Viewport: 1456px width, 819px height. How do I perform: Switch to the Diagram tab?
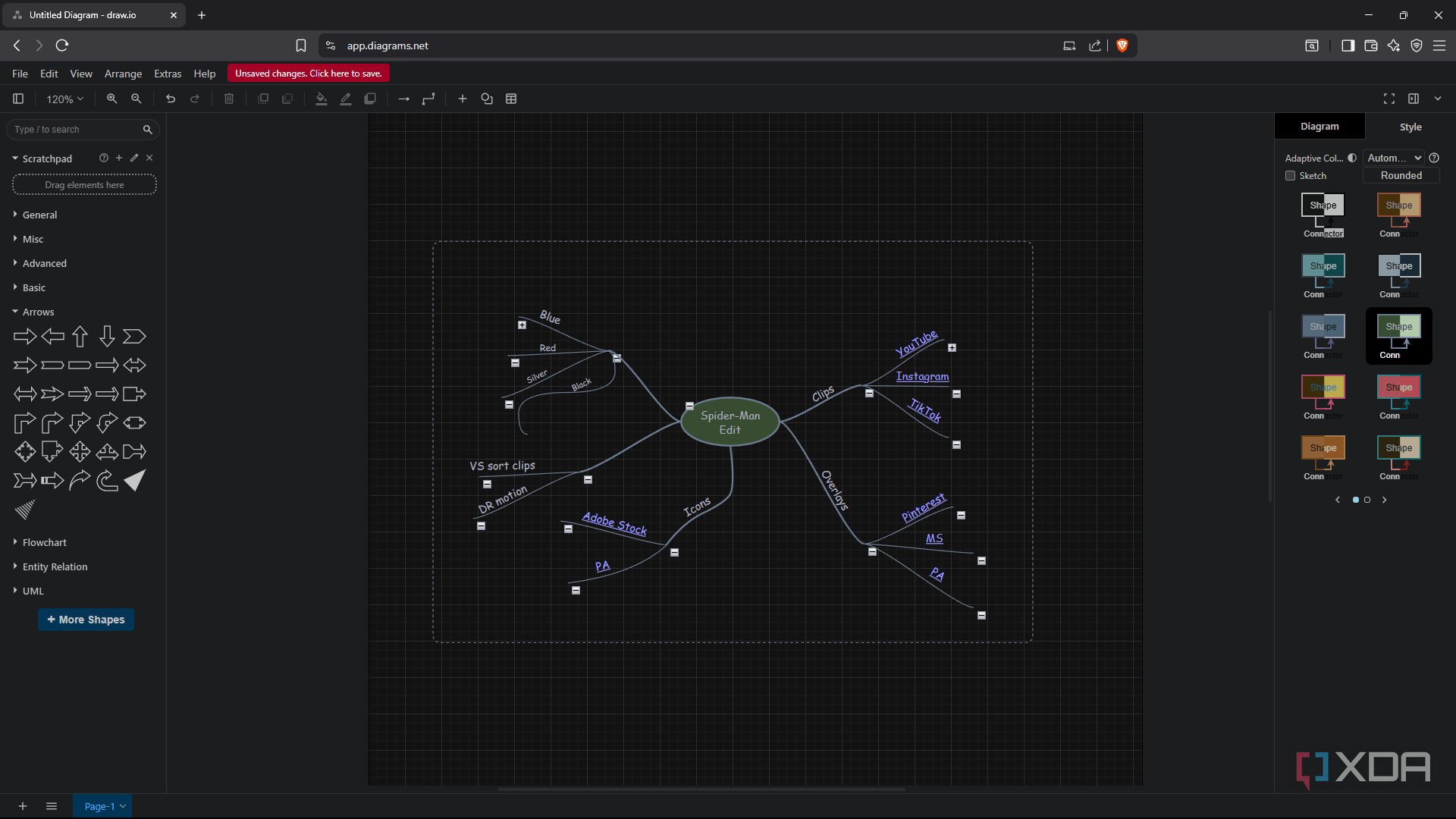coord(1319,127)
